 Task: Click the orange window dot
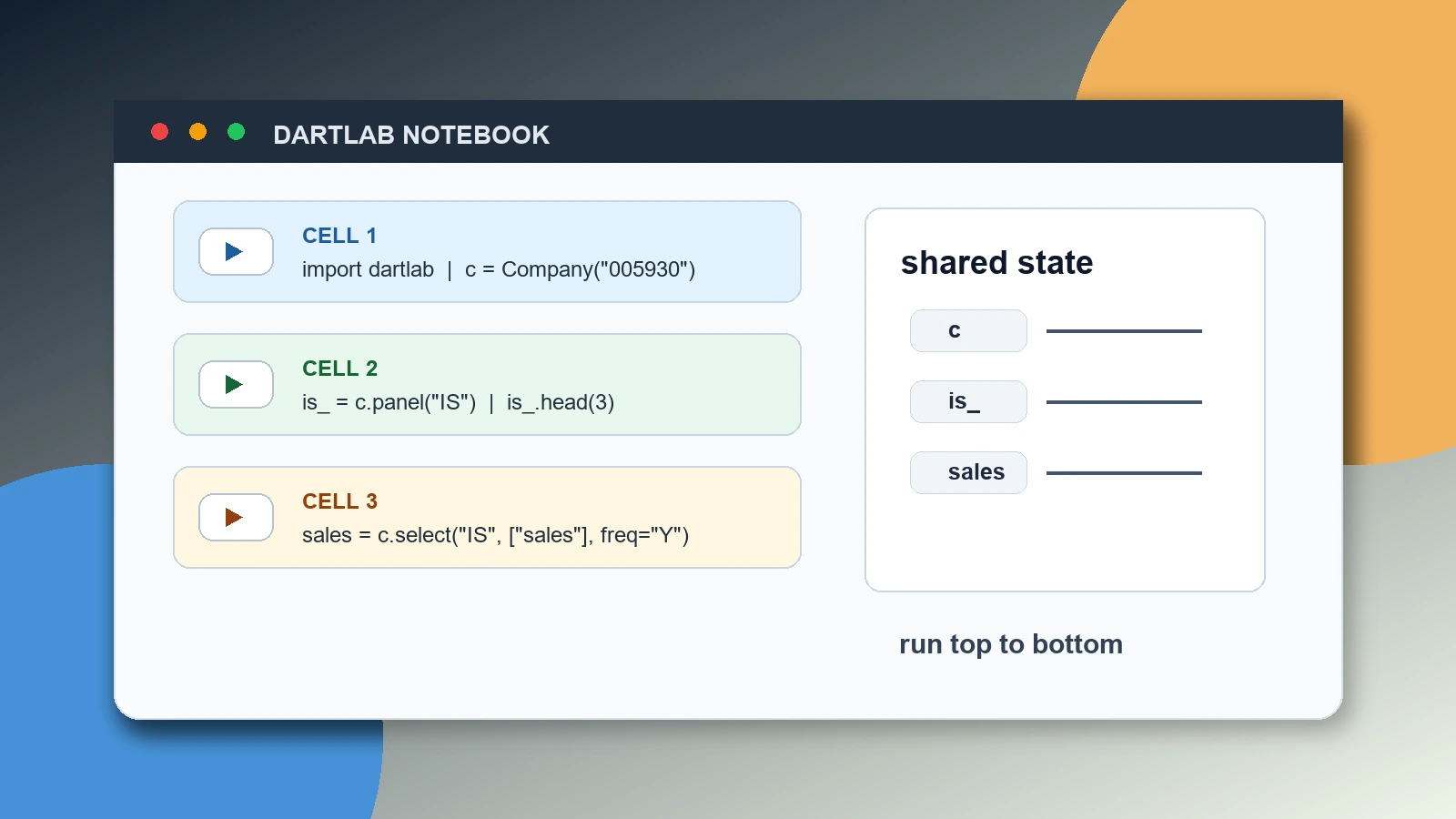click(197, 132)
